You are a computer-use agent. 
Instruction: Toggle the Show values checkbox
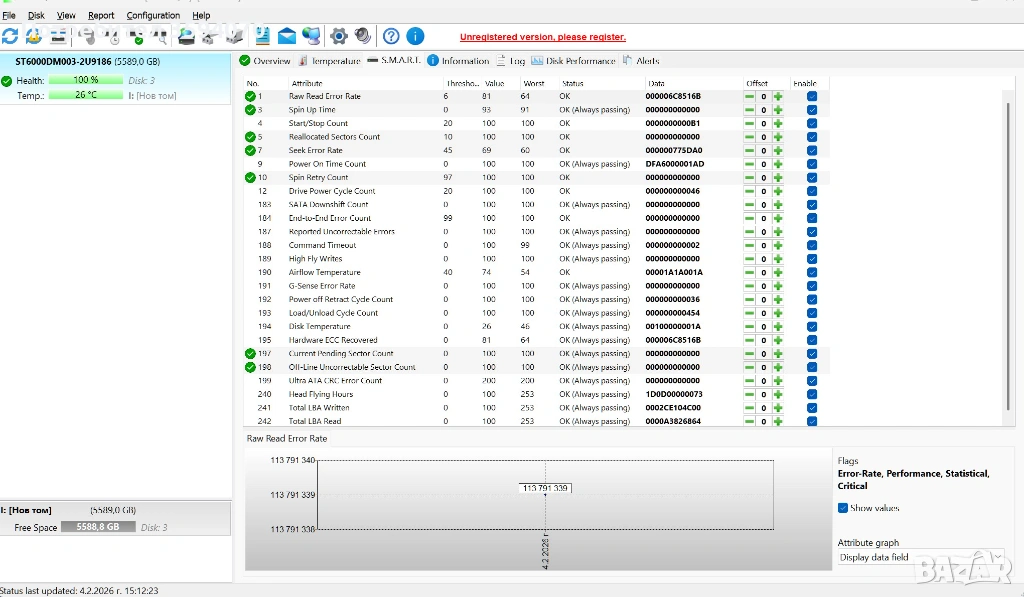click(843, 508)
